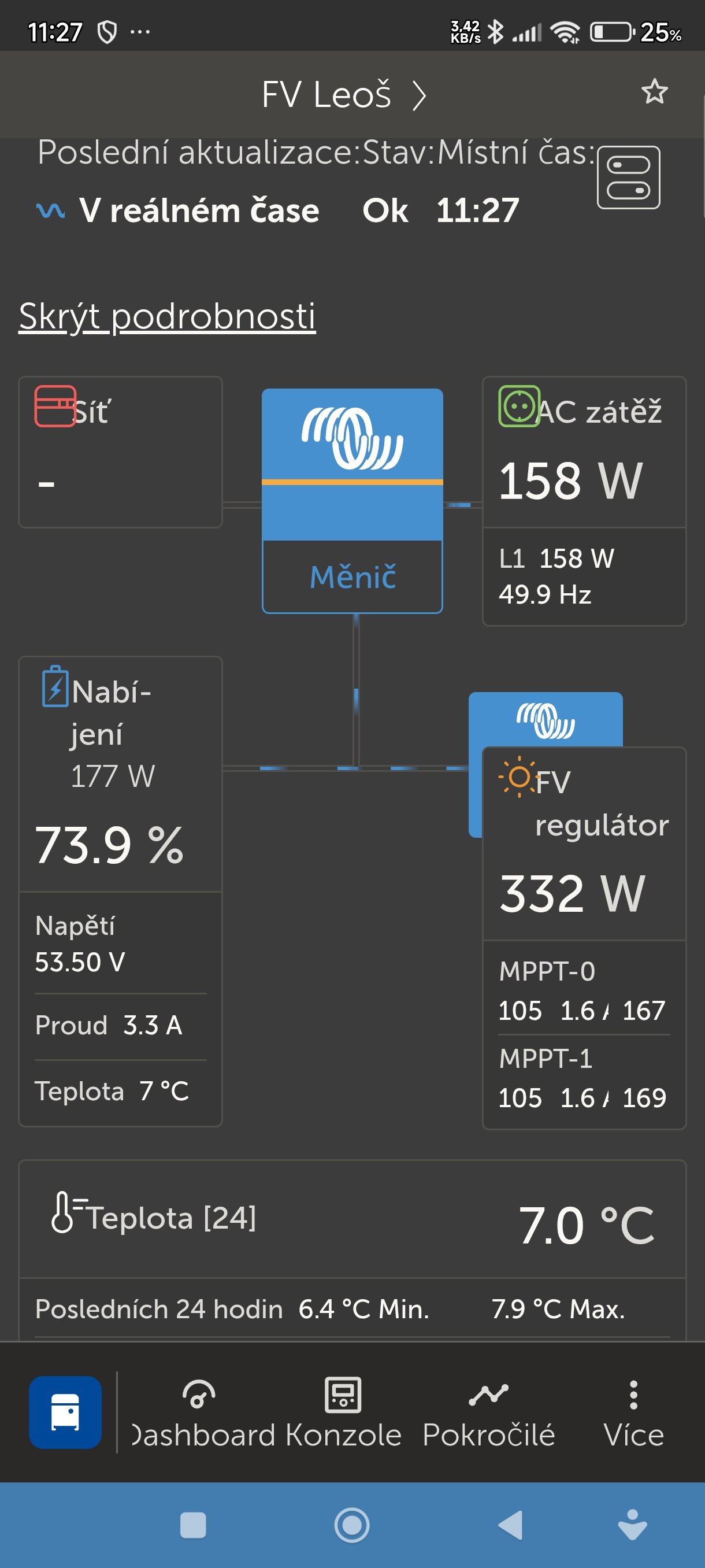705x1568 pixels.
Task: Tap the favorite star icon
Action: pyautogui.click(x=655, y=92)
